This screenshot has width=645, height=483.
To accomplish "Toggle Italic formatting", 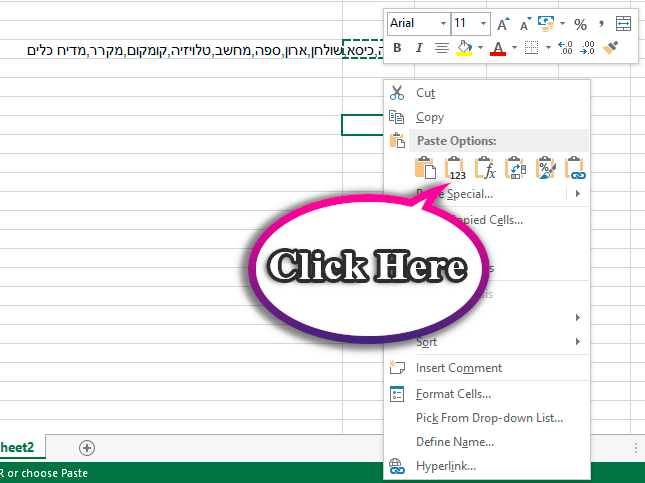I will pos(419,47).
